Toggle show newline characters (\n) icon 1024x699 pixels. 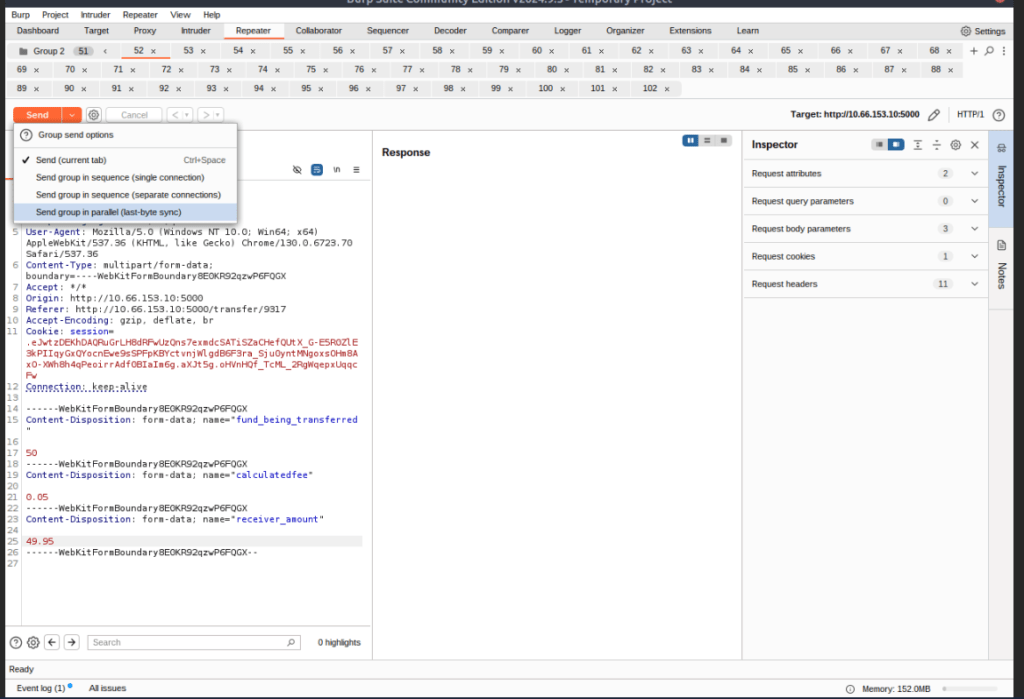[337, 170]
